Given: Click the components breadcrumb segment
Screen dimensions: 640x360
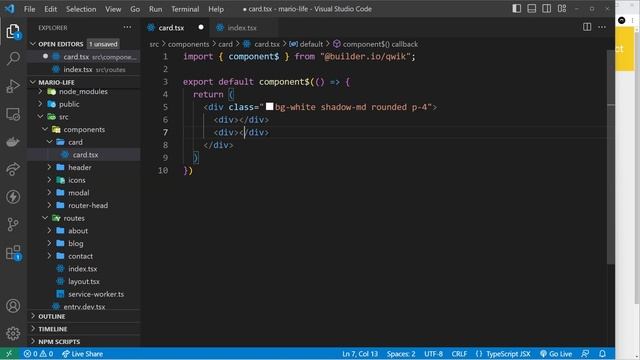Looking at the screenshot, I should coord(189,44).
